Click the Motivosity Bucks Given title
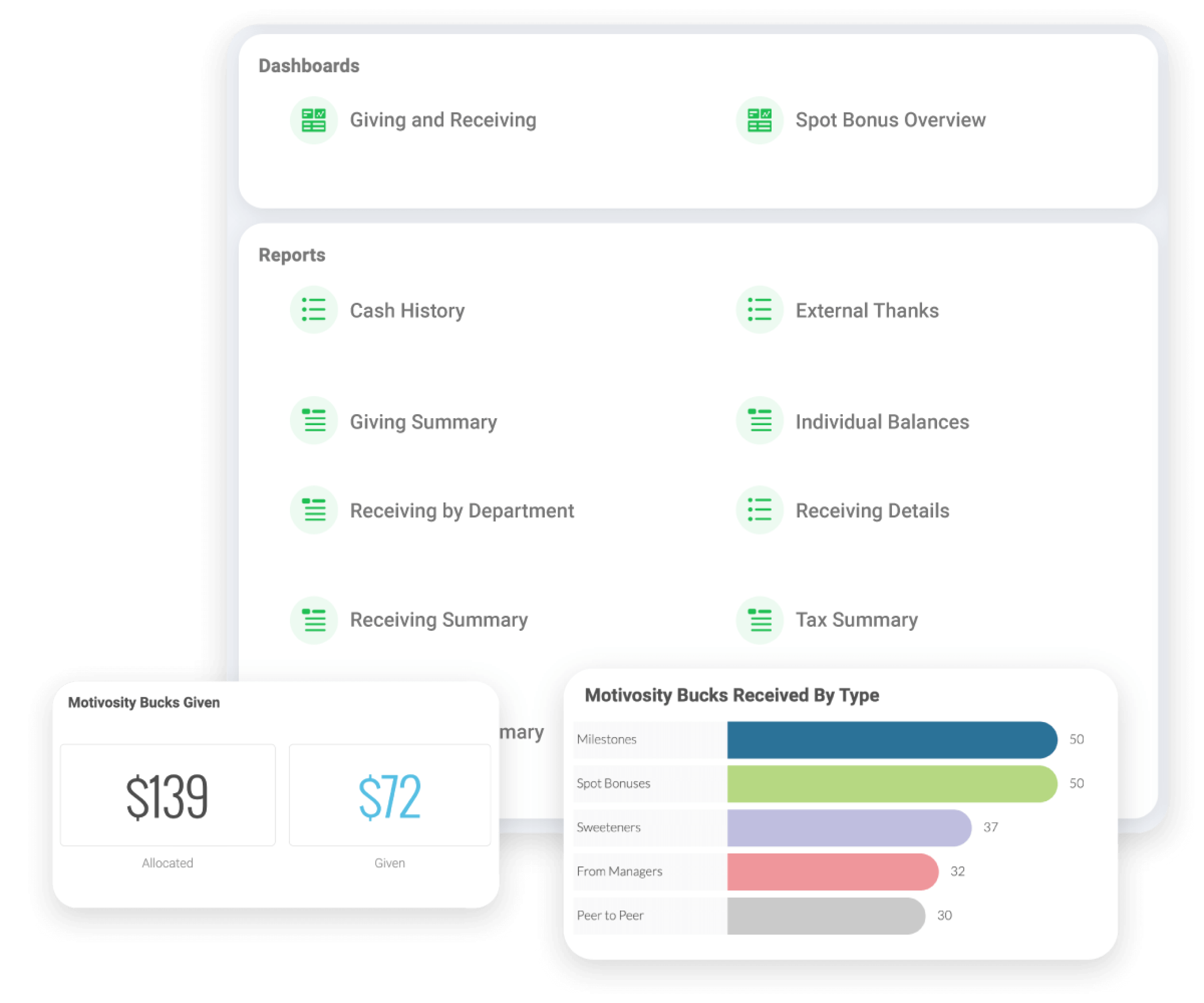The image size is (1204, 1003). click(x=144, y=703)
